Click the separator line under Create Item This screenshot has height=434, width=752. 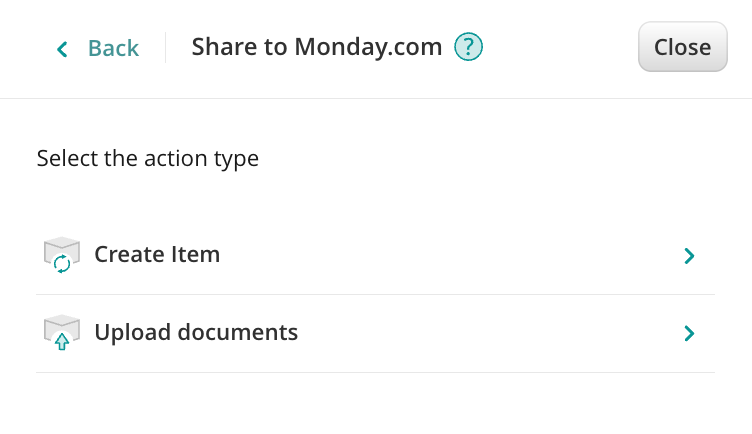click(375, 294)
